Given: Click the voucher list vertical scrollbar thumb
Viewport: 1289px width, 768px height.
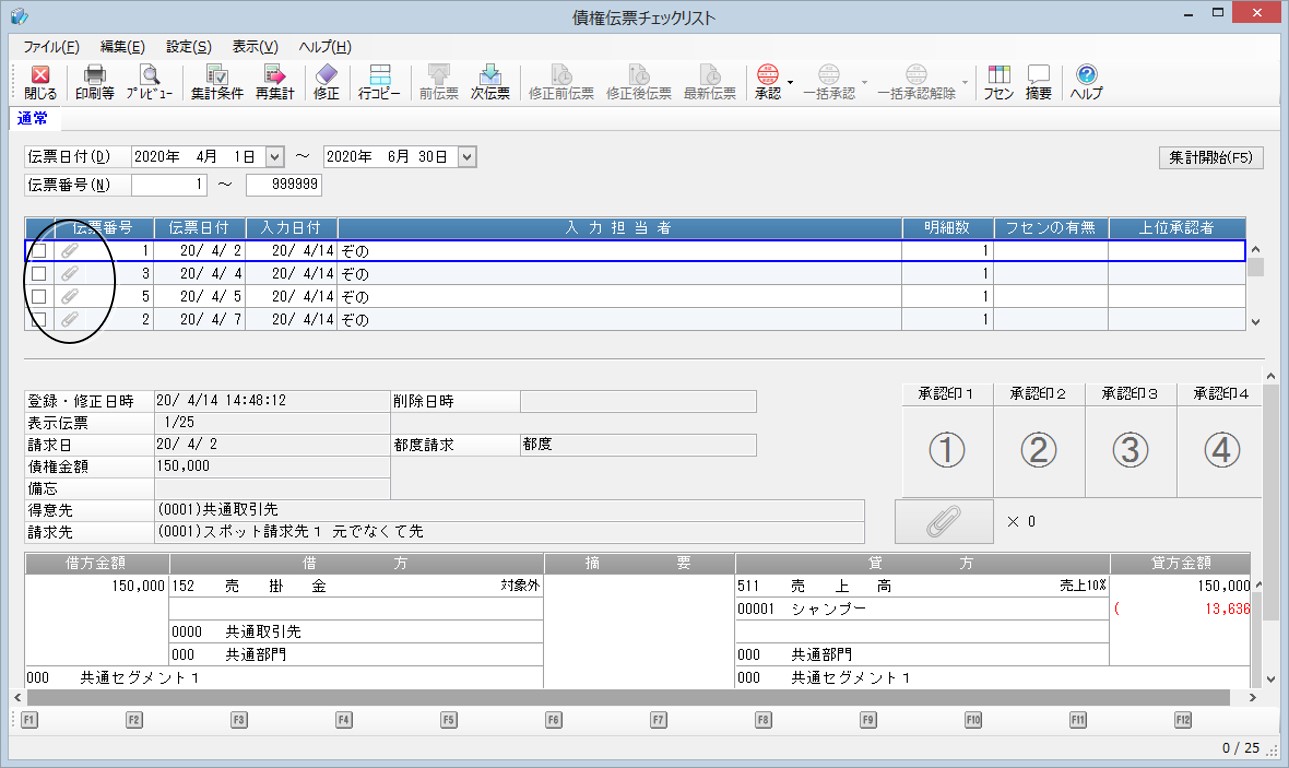Looking at the screenshot, I should pos(1256,267).
